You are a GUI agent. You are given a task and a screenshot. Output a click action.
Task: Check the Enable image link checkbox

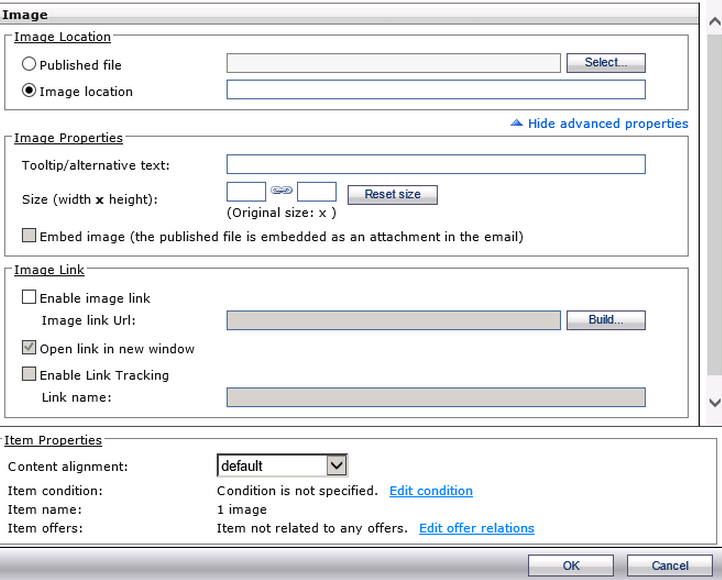pyautogui.click(x=29, y=297)
